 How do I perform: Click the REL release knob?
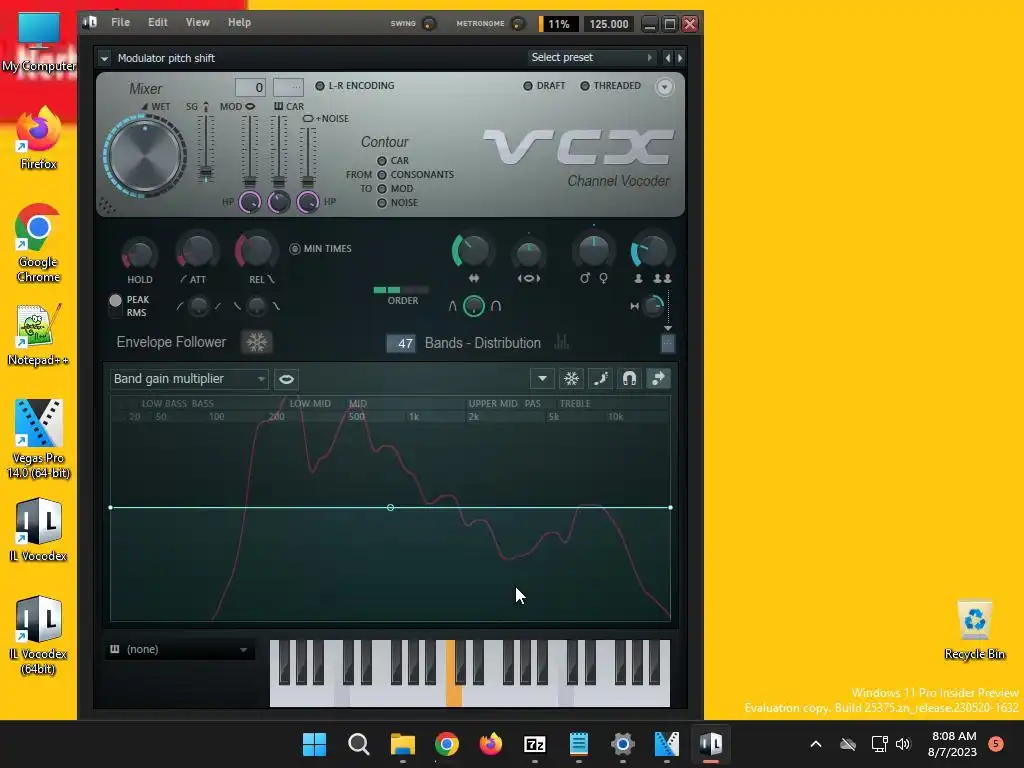pyautogui.click(x=255, y=251)
